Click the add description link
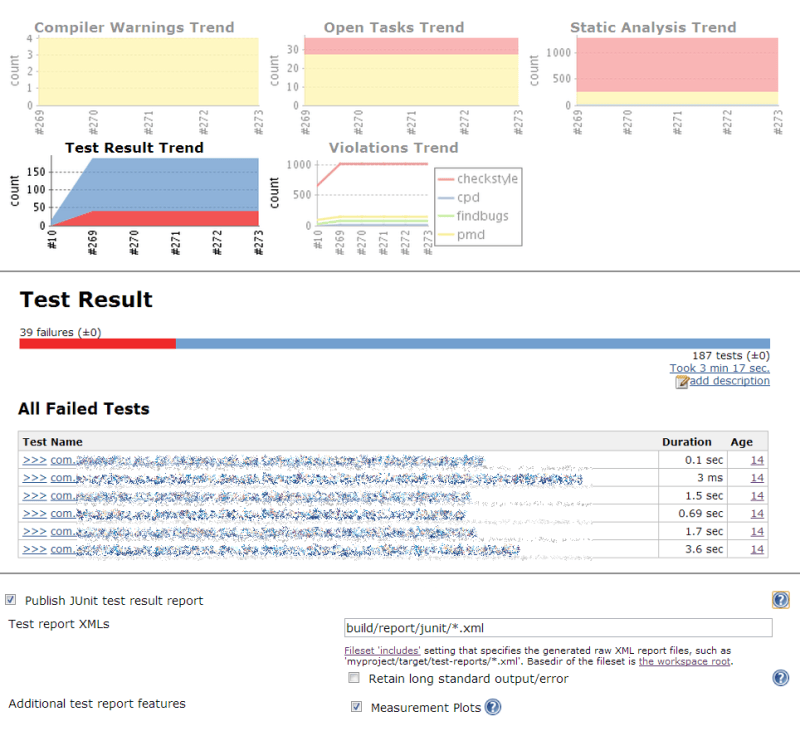Image resolution: width=800 pixels, height=731 pixels. (730, 381)
